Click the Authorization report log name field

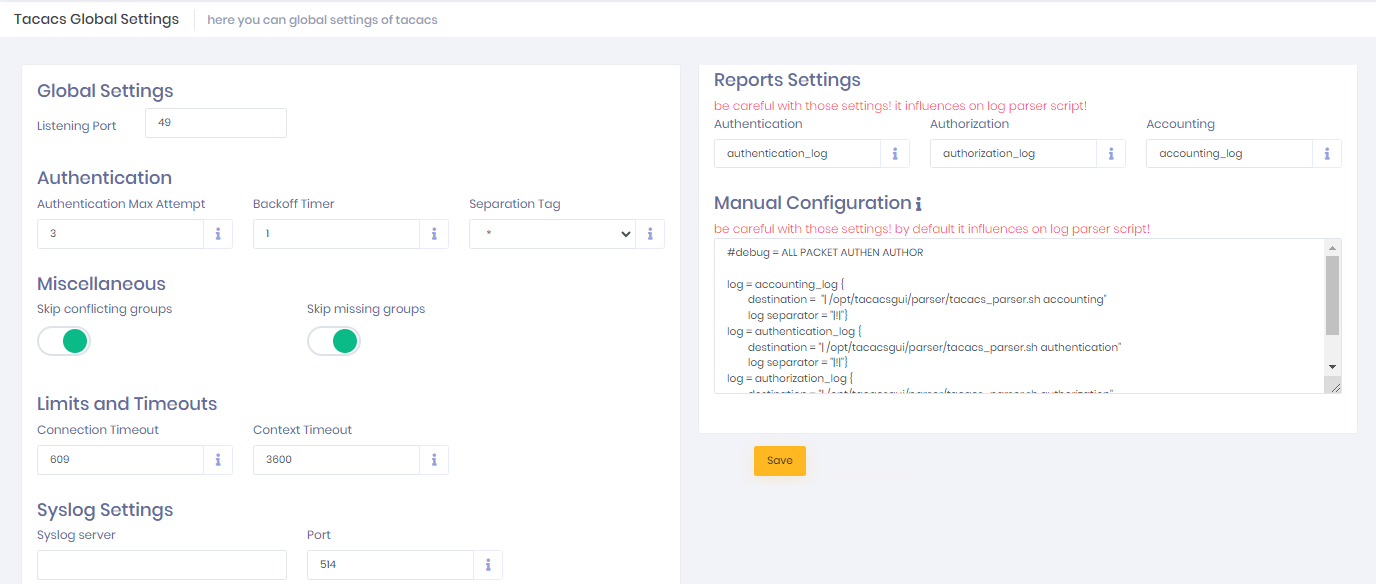pyautogui.click(x=1014, y=154)
